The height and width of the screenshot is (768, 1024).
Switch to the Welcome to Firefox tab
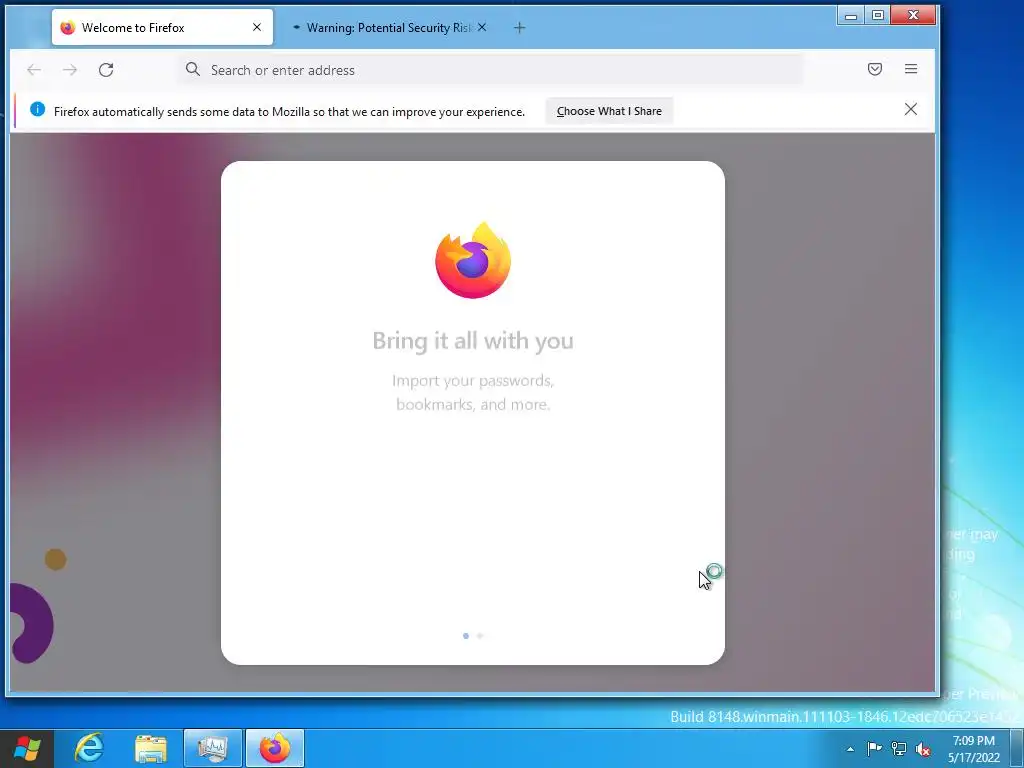coord(162,27)
